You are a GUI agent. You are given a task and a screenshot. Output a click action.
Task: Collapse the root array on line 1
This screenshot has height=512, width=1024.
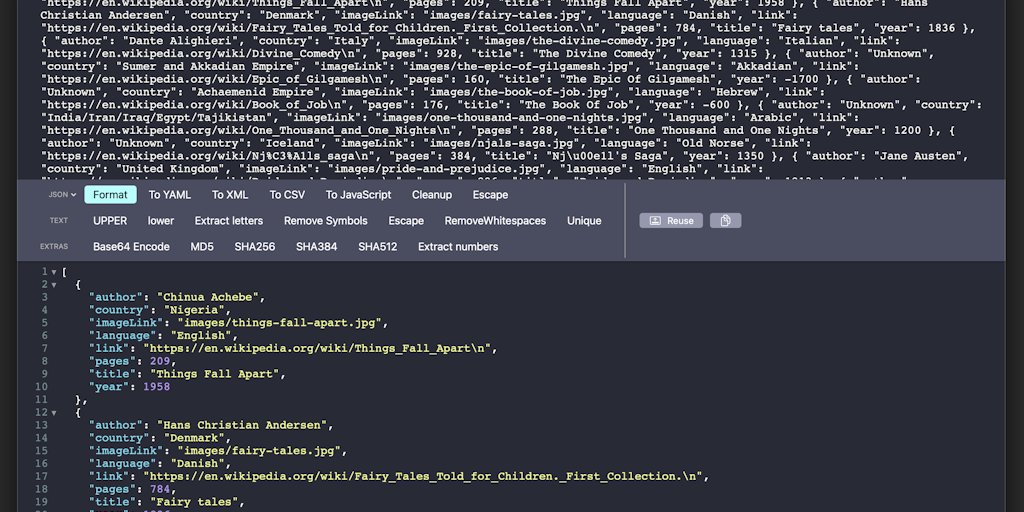tap(54, 272)
